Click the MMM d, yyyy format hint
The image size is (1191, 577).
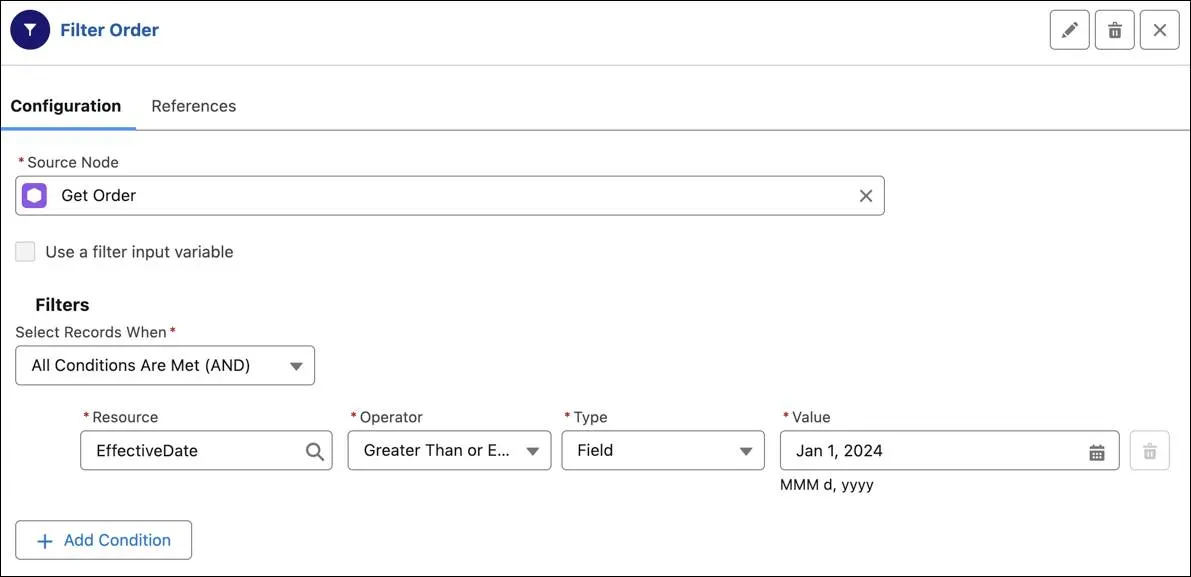pos(827,485)
